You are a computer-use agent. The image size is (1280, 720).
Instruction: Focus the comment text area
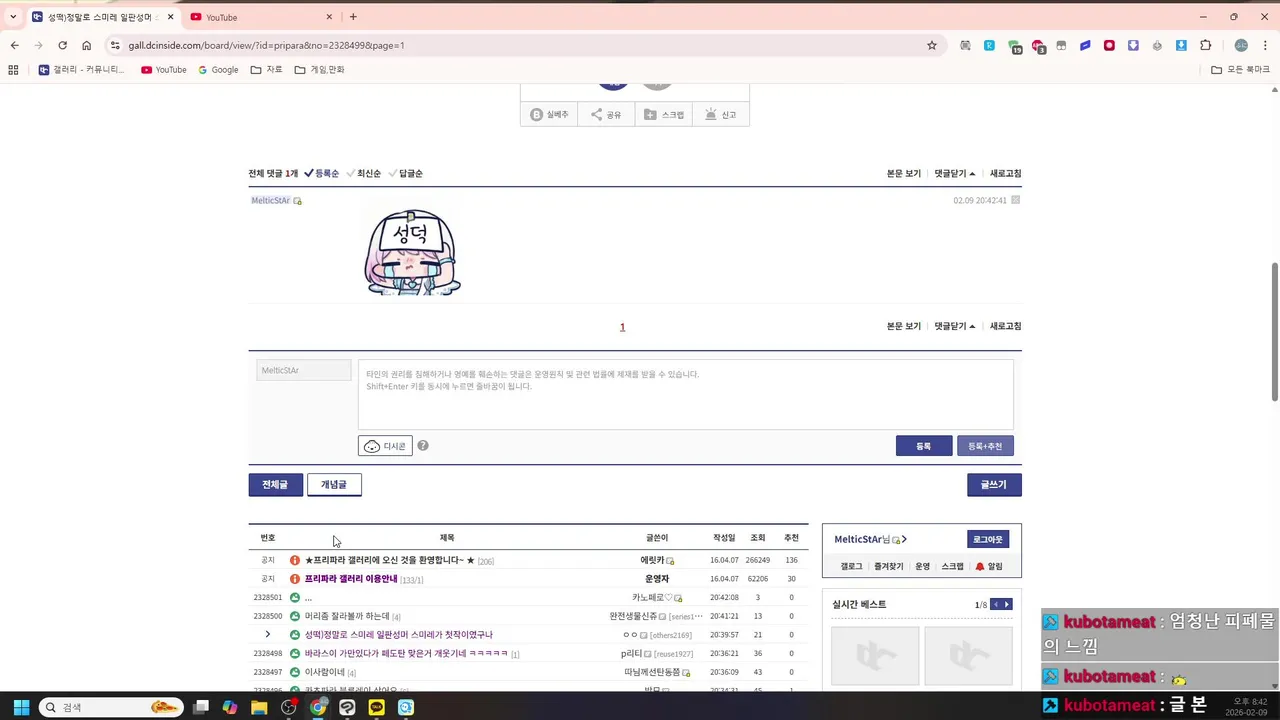click(x=685, y=394)
